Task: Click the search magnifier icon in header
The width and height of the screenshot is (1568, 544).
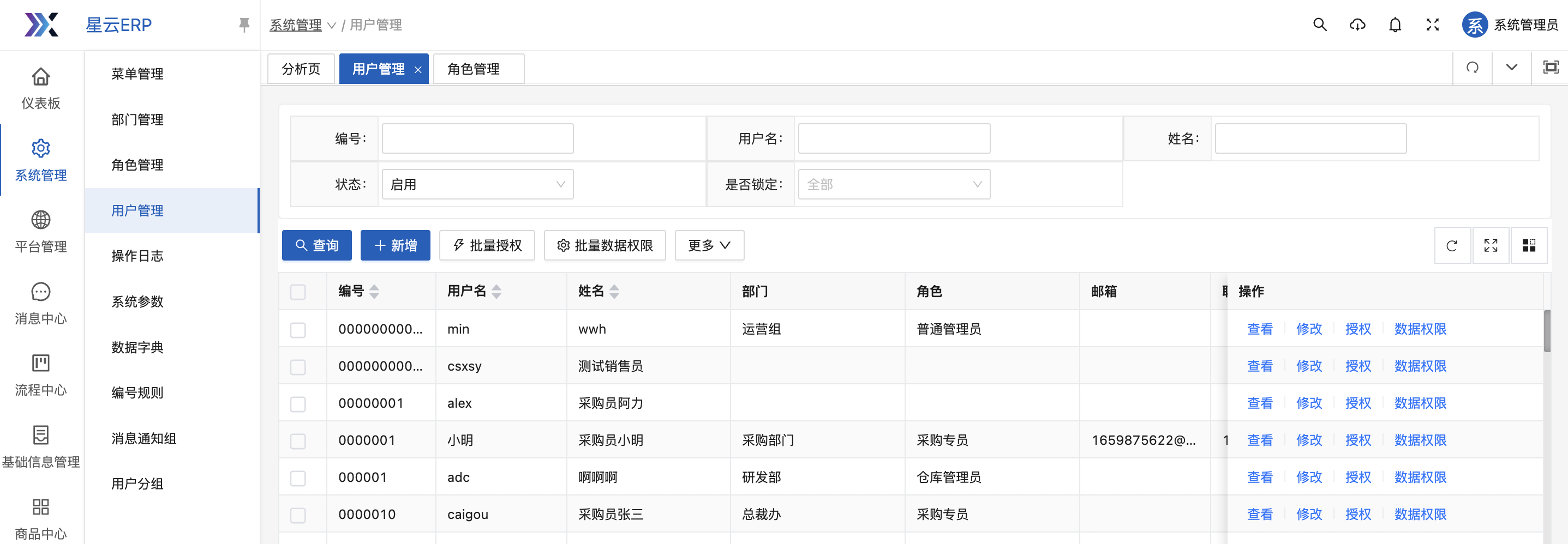Action: [1320, 25]
